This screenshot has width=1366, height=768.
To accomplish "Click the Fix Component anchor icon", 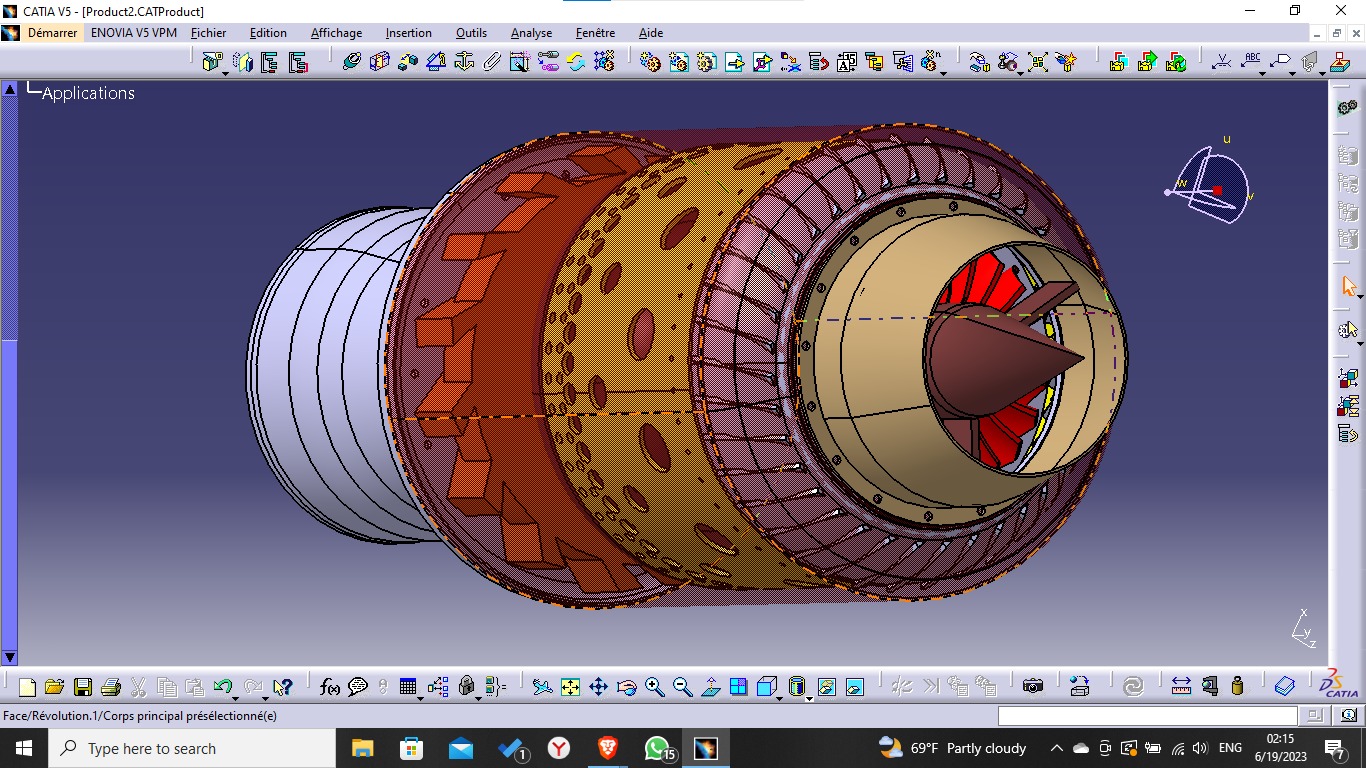I will [464, 62].
